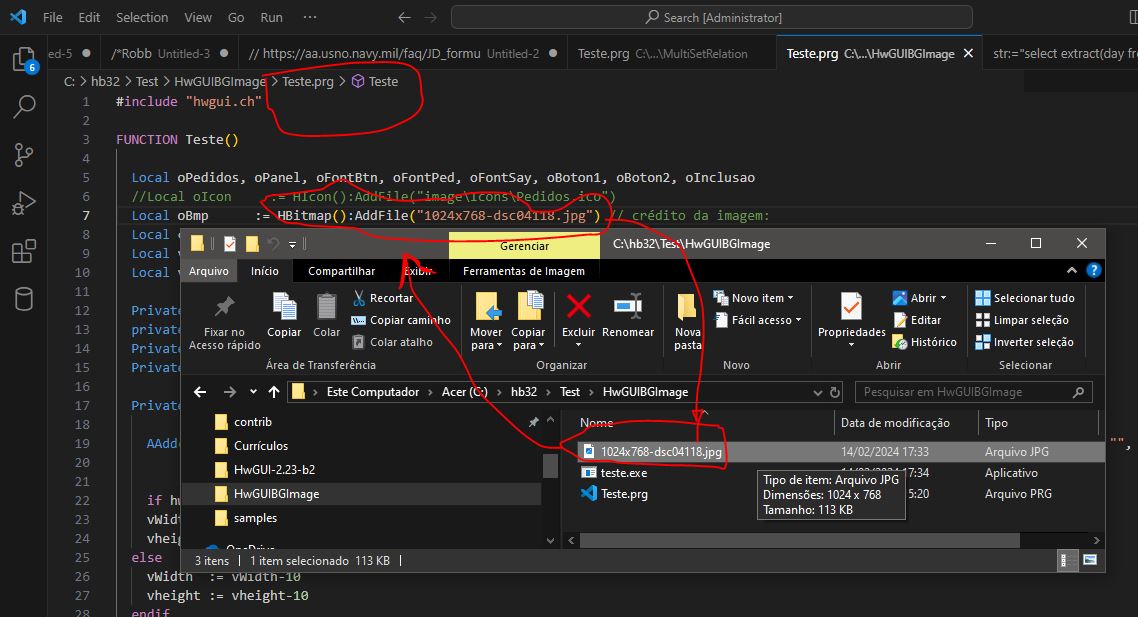Click the Excluir red X icon

click(578, 306)
